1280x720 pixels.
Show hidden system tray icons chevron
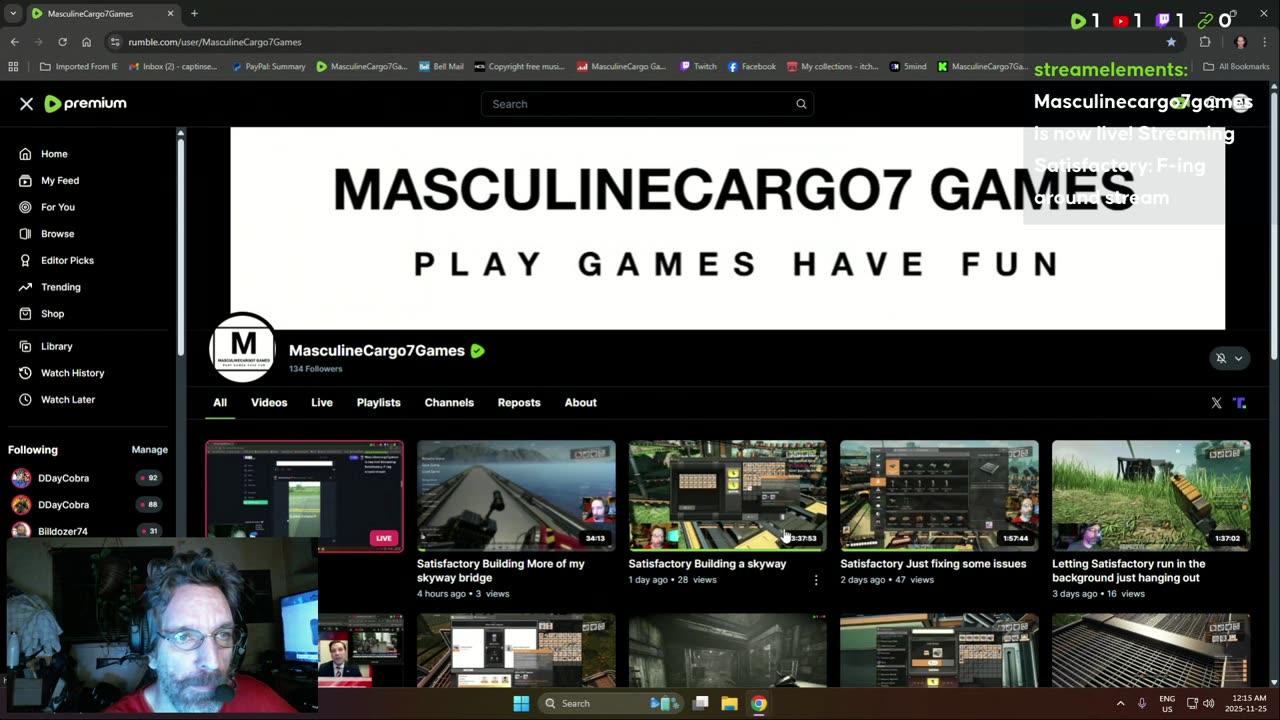[x=1120, y=703]
